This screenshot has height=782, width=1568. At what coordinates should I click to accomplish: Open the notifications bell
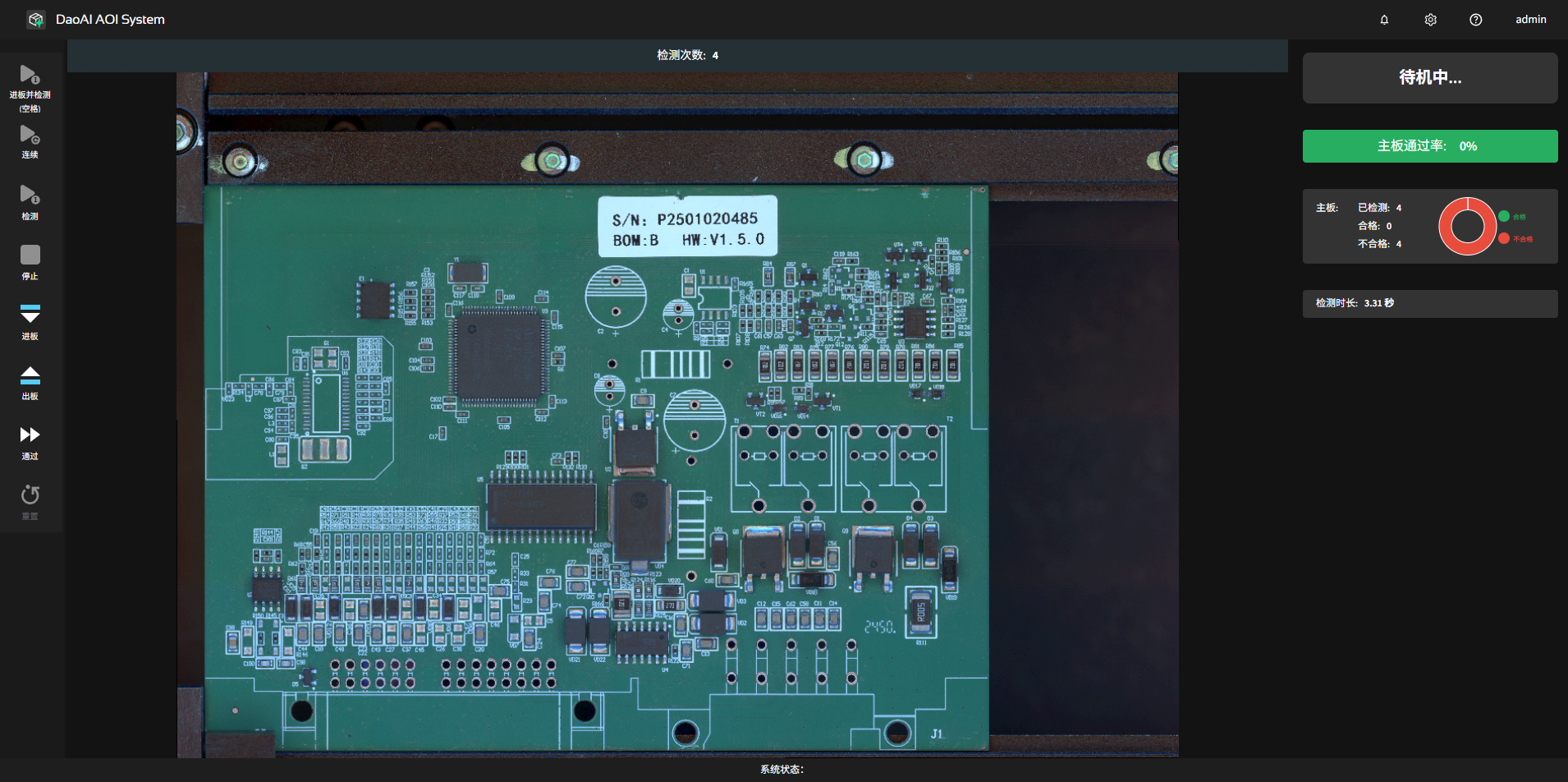(1384, 20)
